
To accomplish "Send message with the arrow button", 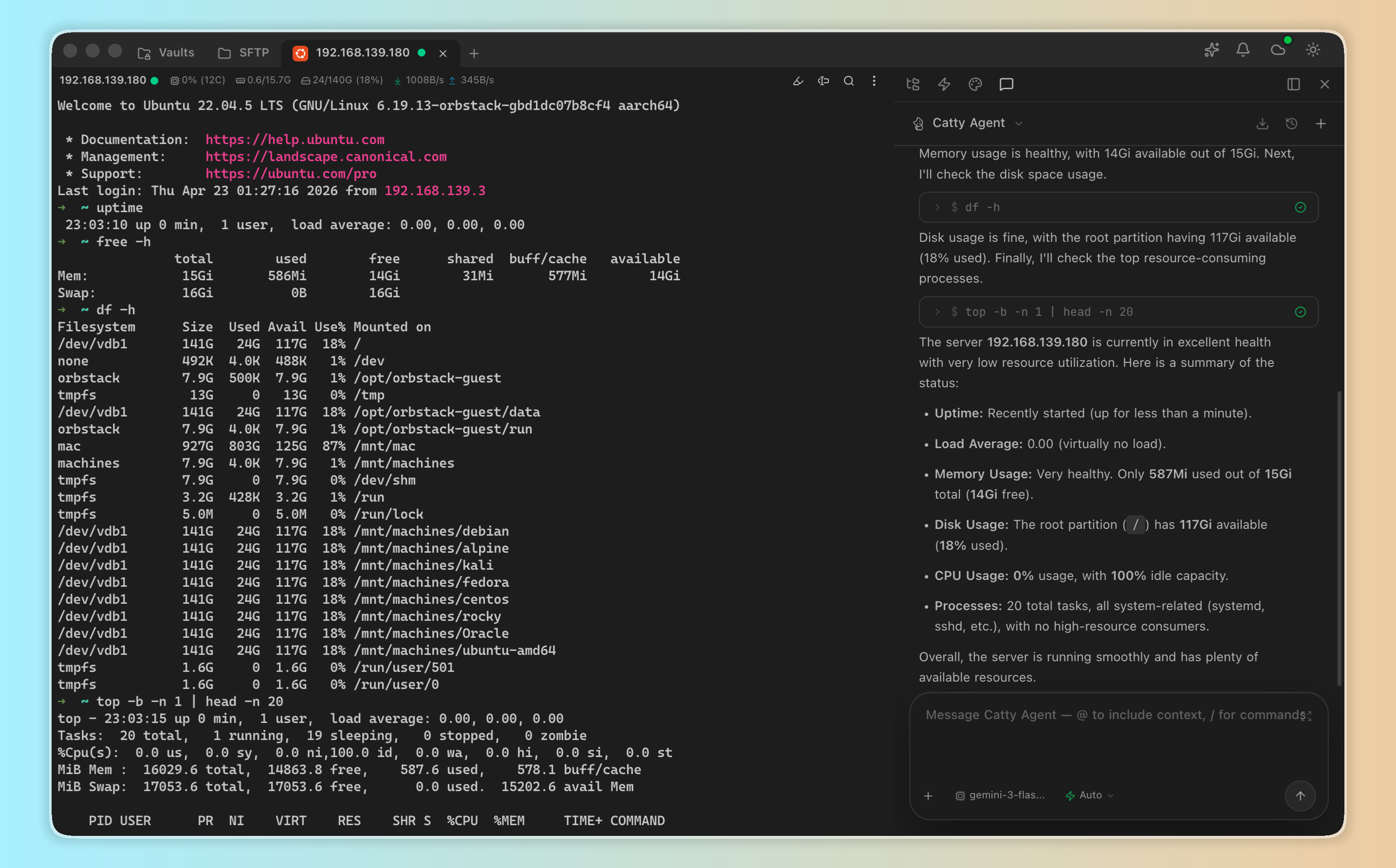I will (1300, 795).
